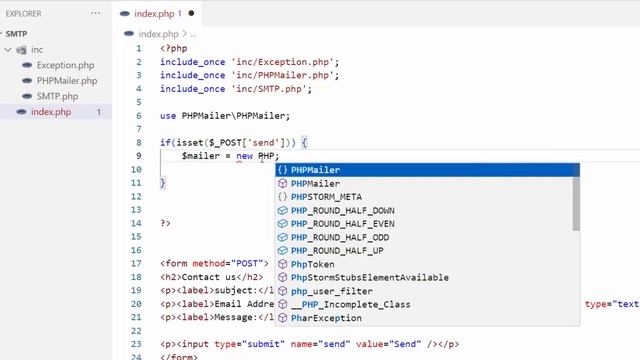Click the EXPLORER panel title
This screenshot has height=360, width=640.
point(23,13)
